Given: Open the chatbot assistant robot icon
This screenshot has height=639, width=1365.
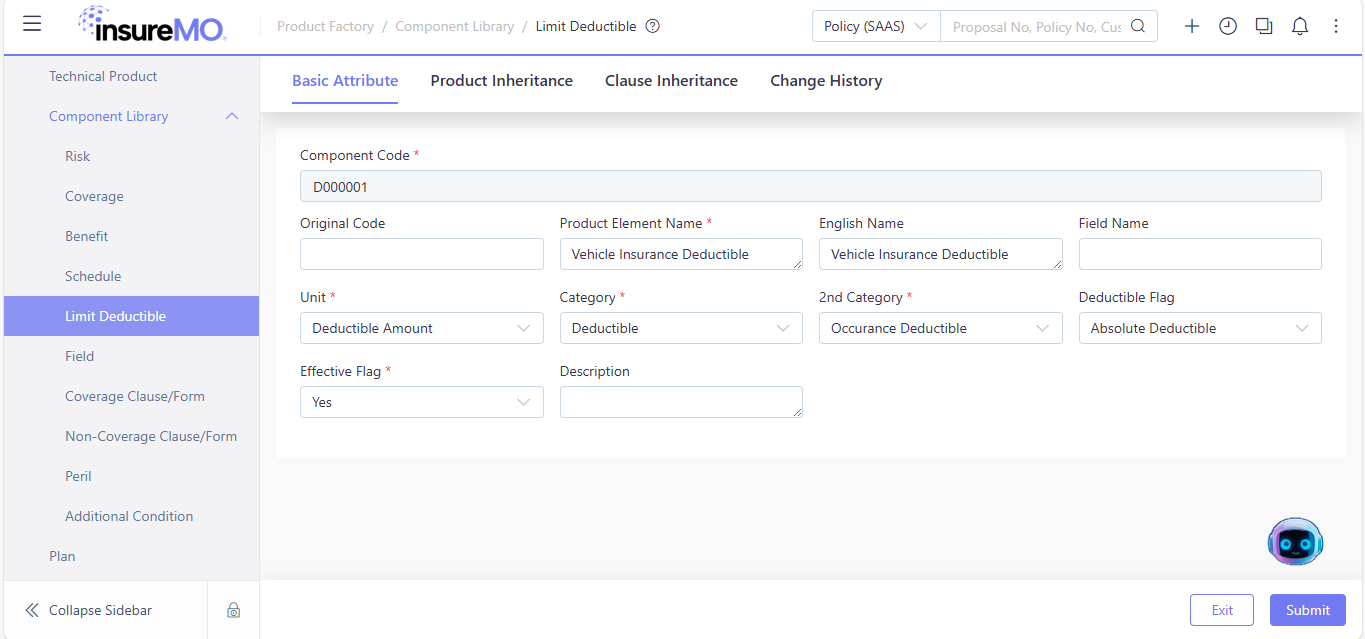Looking at the screenshot, I should 1295,542.
